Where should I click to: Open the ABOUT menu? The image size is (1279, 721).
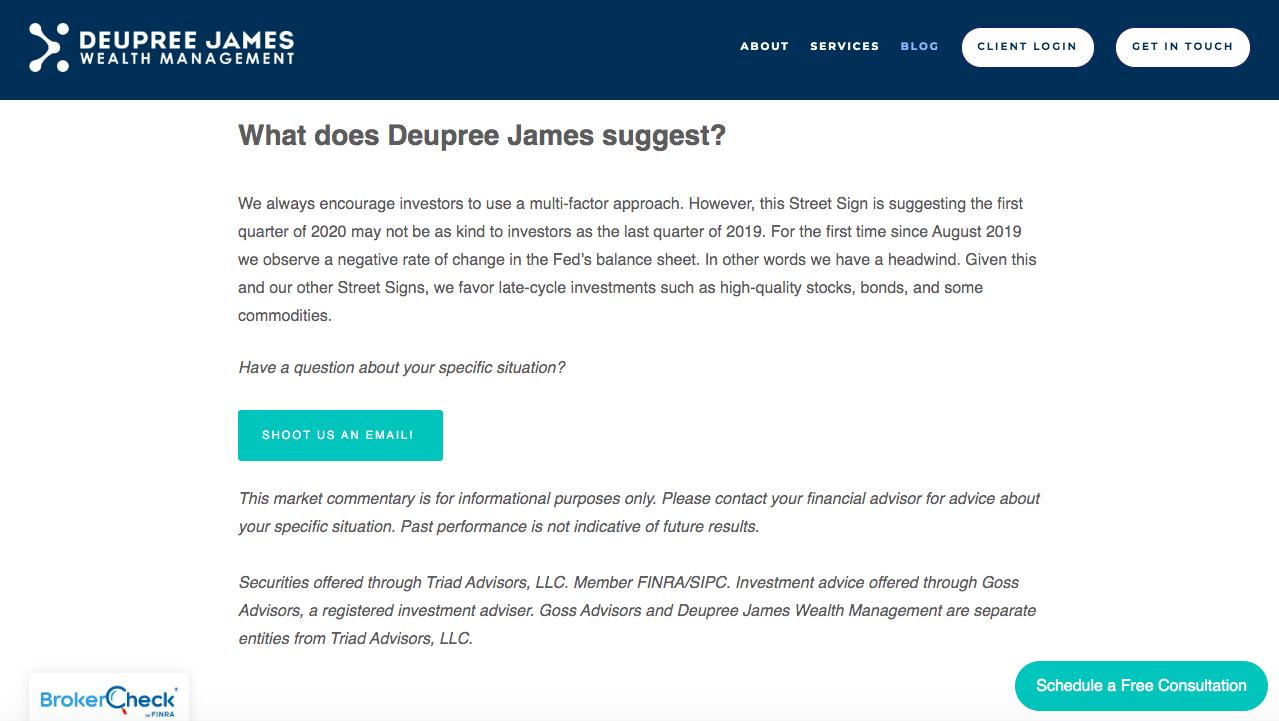point(764,46)
